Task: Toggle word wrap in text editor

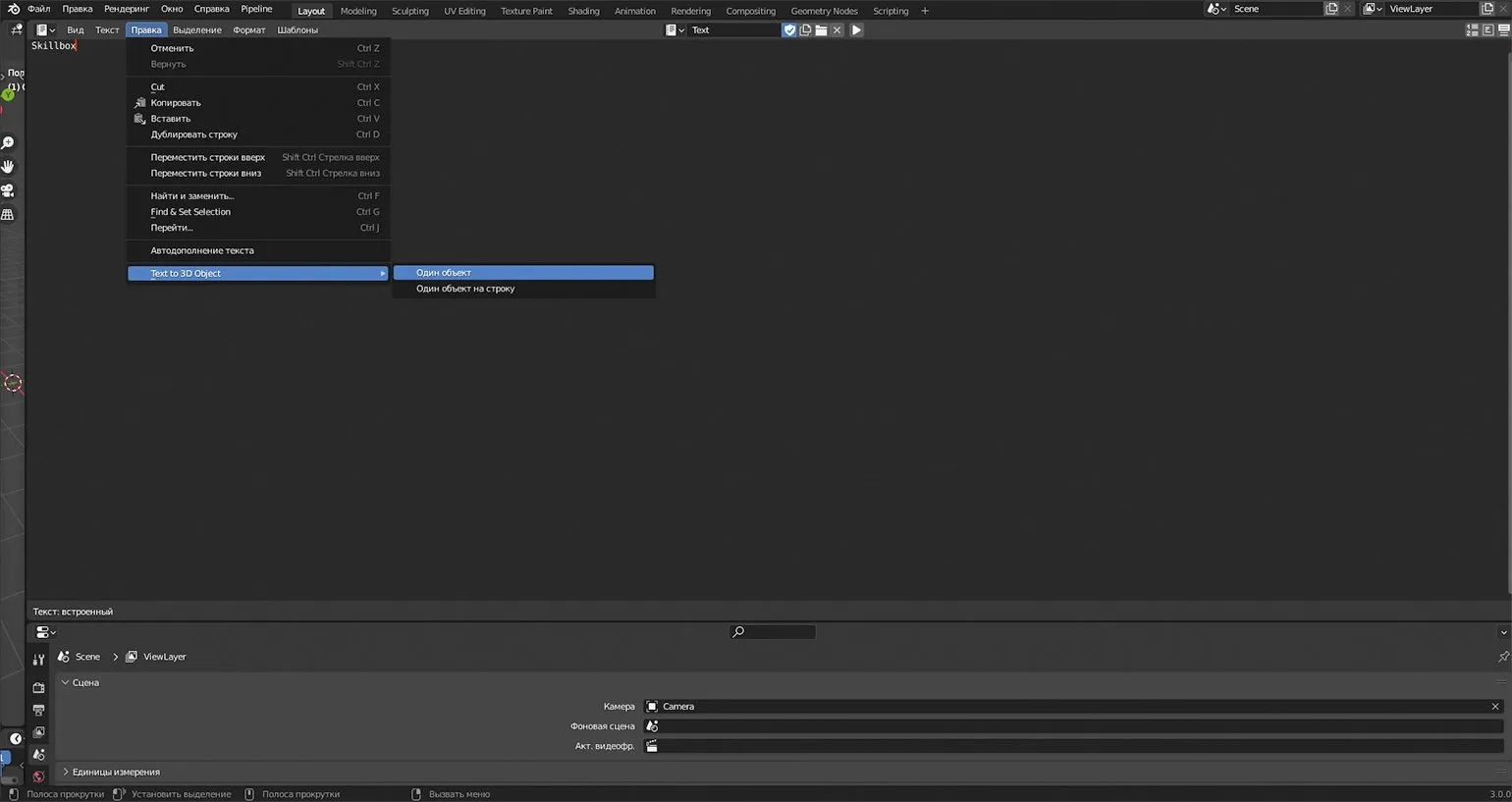Action: (1487, 30)
